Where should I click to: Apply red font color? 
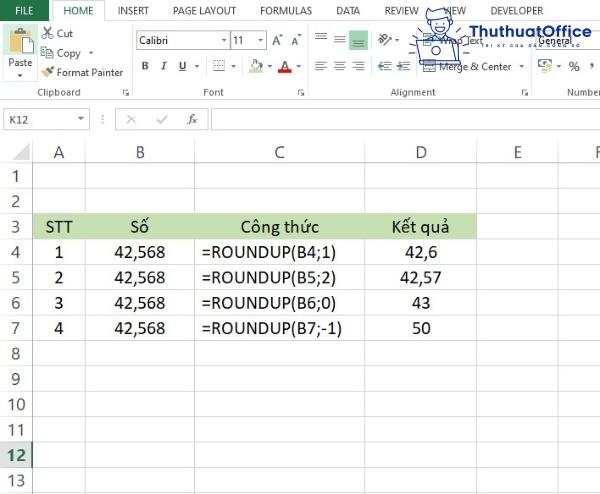tap(285, 67)
